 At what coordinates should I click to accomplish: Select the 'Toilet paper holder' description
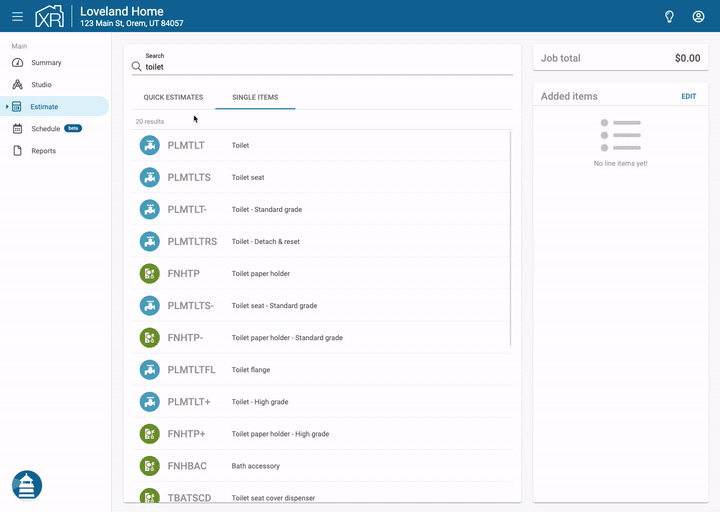click(260, 274)
